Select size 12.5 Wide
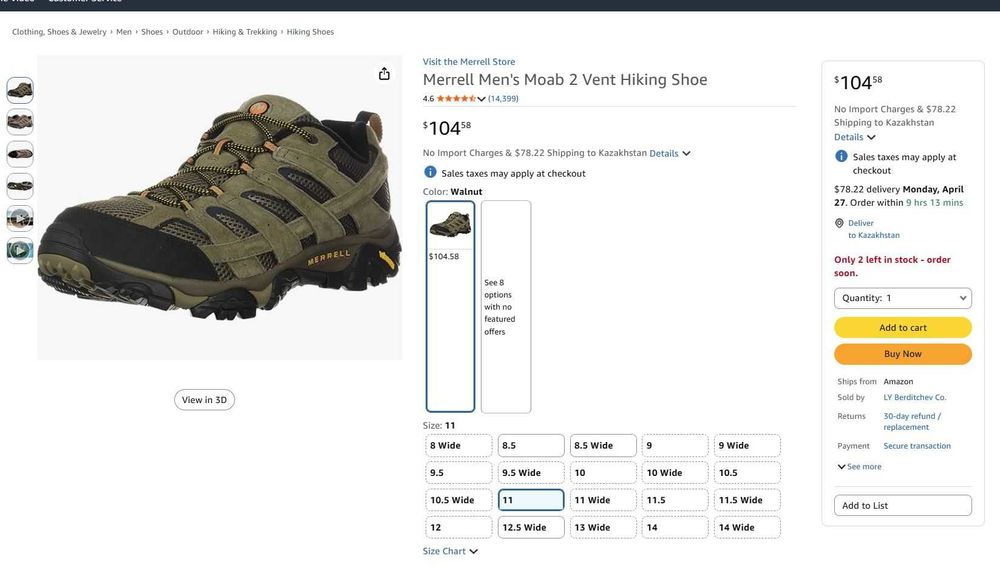The height and width of the screenshot is (576, 1000). [x=531, y=528]
